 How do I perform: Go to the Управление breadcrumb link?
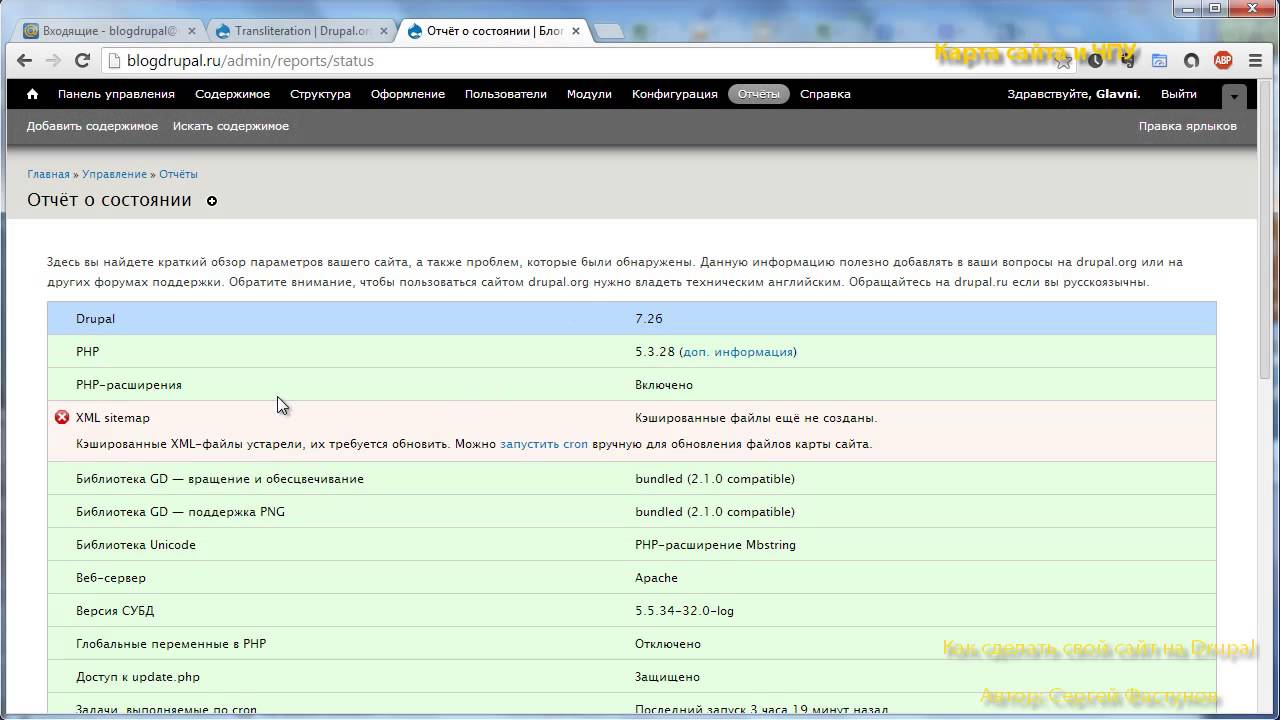[114, 174]
